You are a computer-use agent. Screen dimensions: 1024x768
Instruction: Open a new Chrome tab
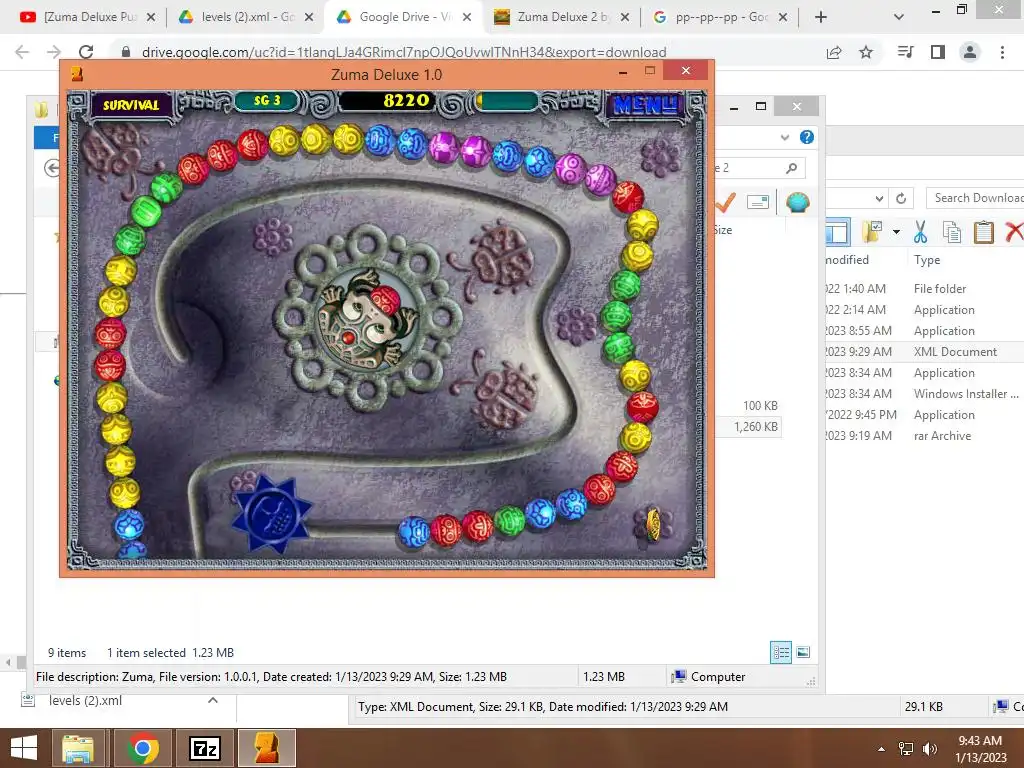[821, 17]
